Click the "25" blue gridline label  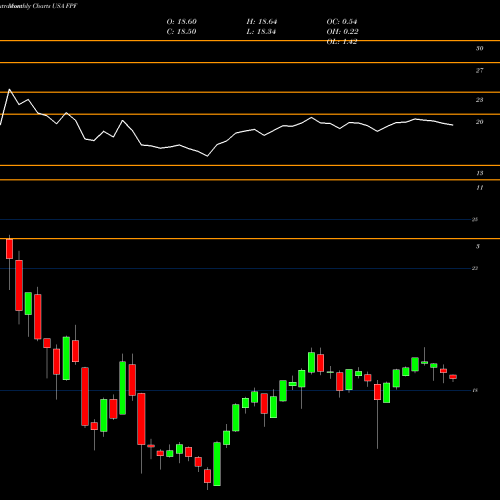[475, 219]
